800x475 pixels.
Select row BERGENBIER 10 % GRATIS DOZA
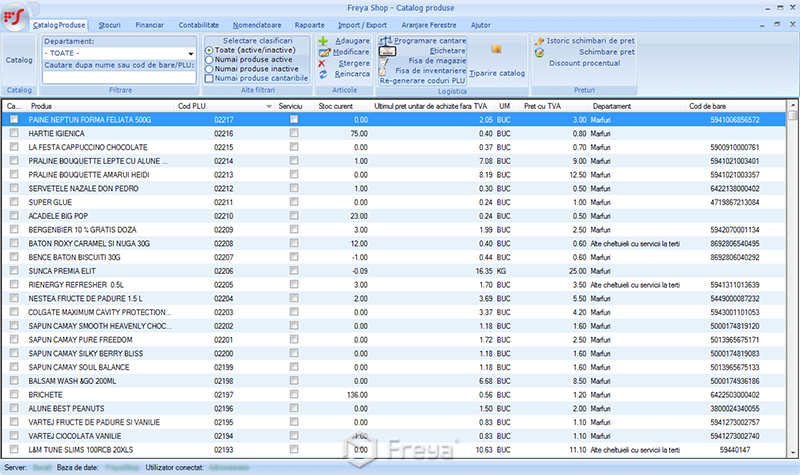tap(393, 230)
